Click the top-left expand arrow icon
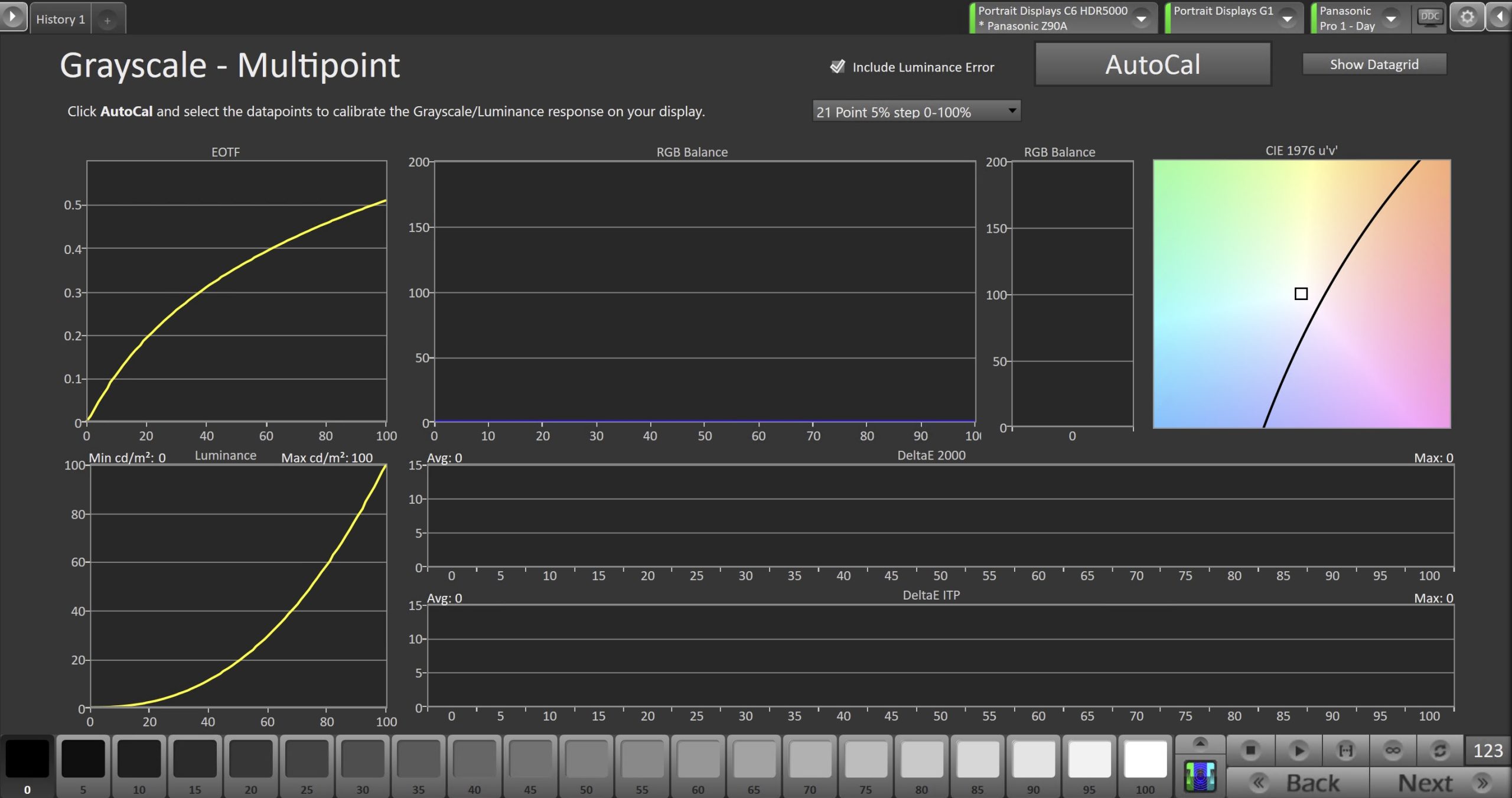Screen dimensions: 1512x798 (13, 17)
